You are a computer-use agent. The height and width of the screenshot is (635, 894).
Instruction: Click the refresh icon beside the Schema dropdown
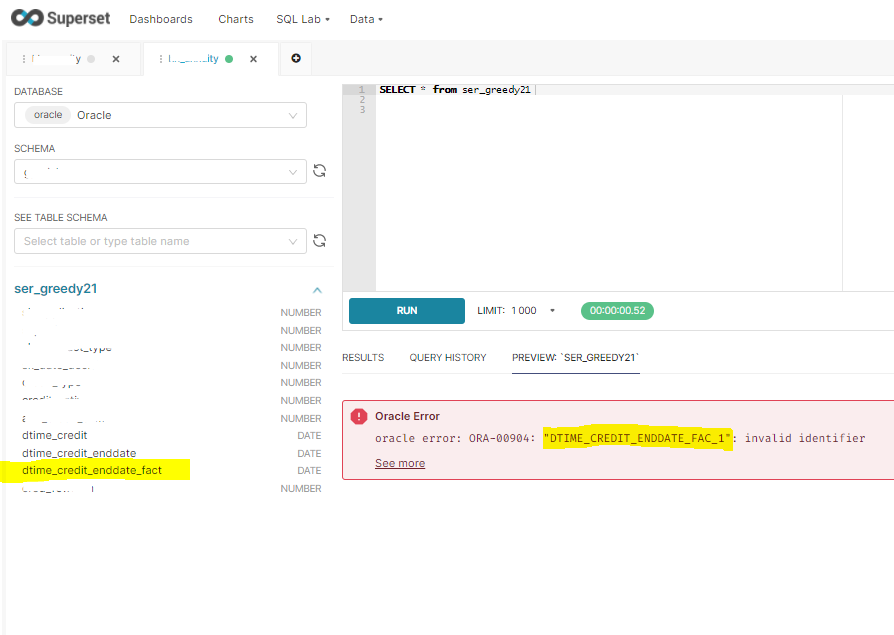[319, 171]
